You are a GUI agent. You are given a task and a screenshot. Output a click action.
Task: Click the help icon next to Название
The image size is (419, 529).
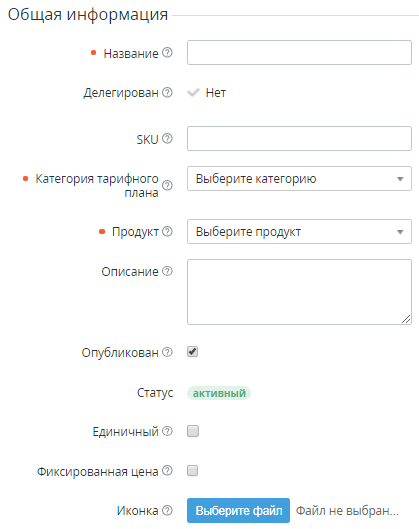click(x=167, y=53)
